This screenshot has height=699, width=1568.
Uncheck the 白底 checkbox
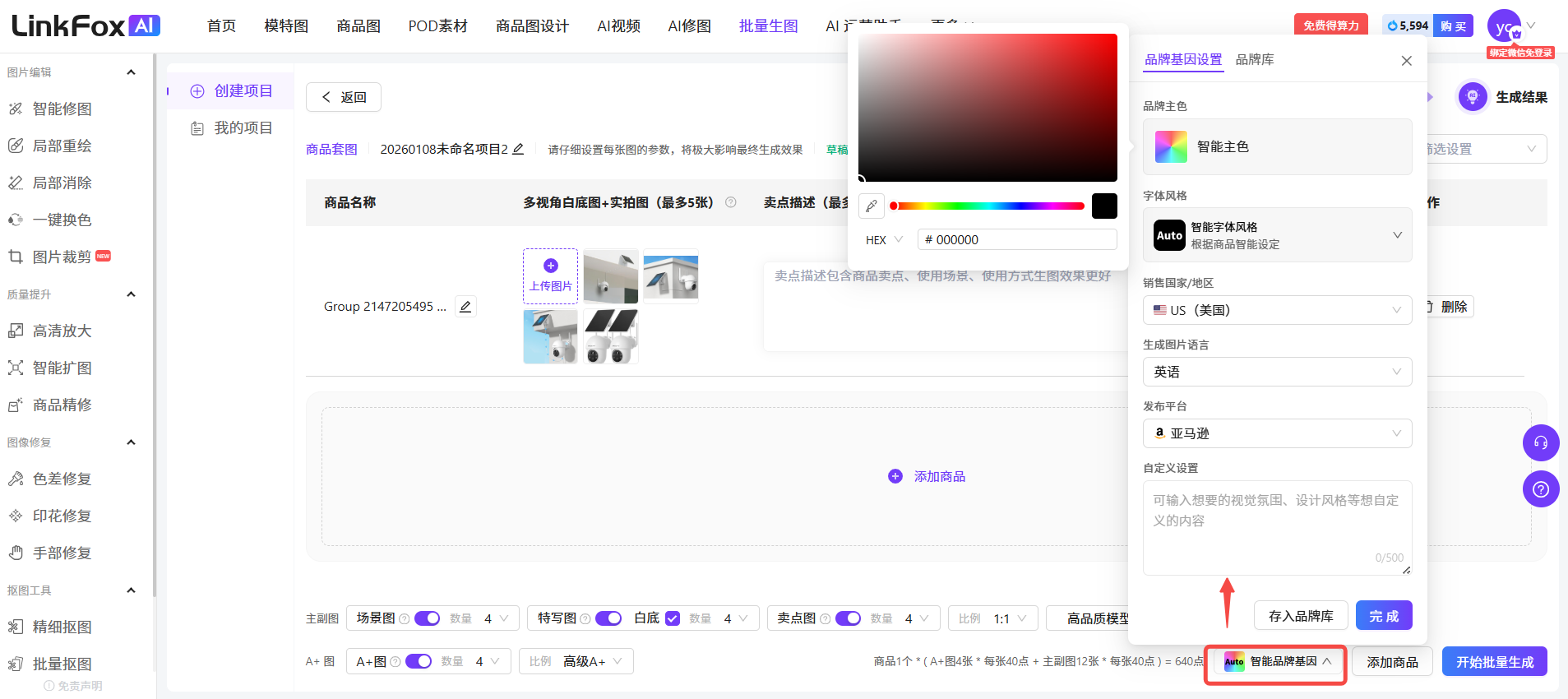pos(673,618)
